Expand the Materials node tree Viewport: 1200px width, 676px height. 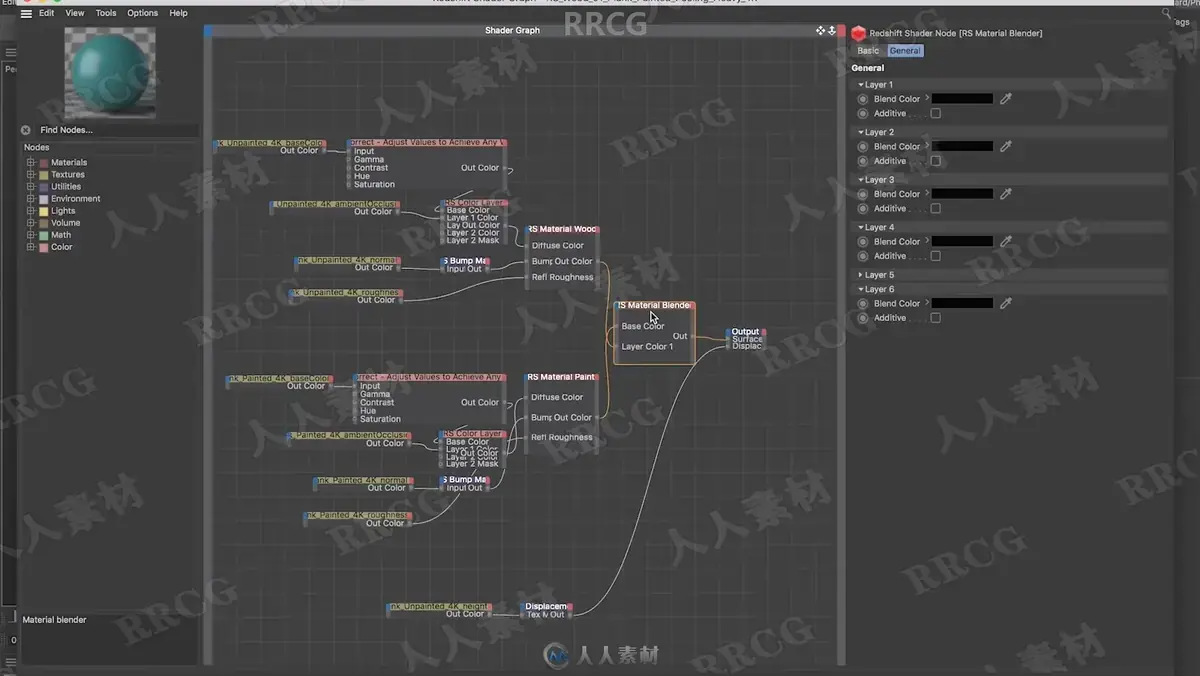click(31, 162)
